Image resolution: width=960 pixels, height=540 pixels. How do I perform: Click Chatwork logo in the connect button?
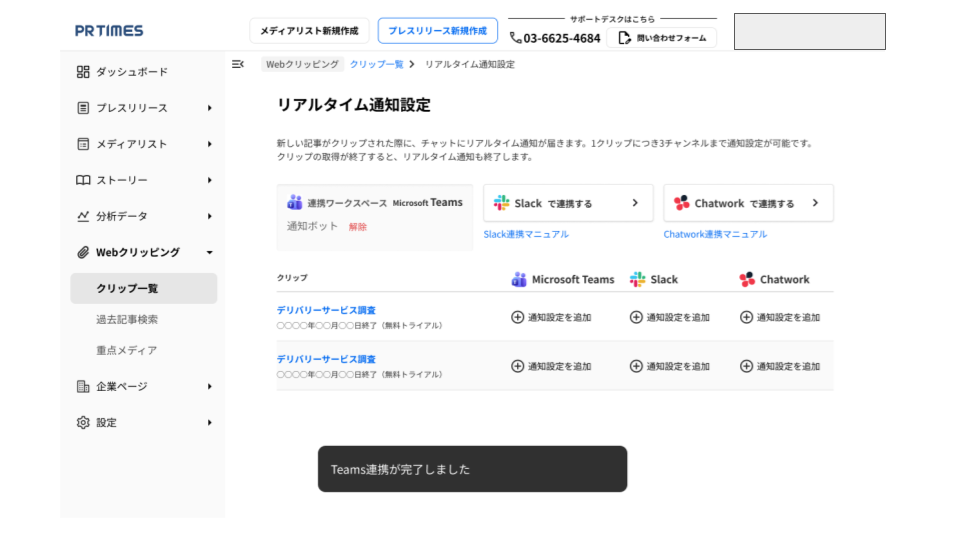(x=681, y=203)
